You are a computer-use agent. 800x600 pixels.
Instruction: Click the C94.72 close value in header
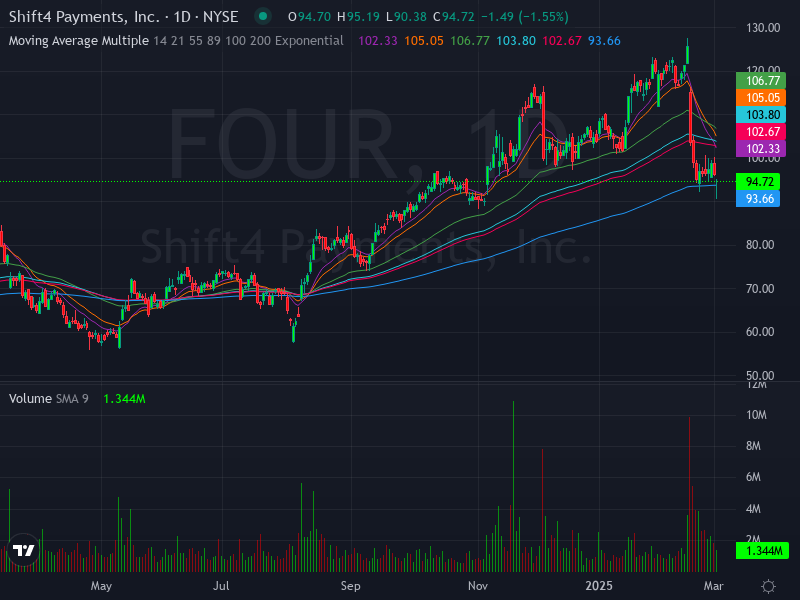click(454, 17)
